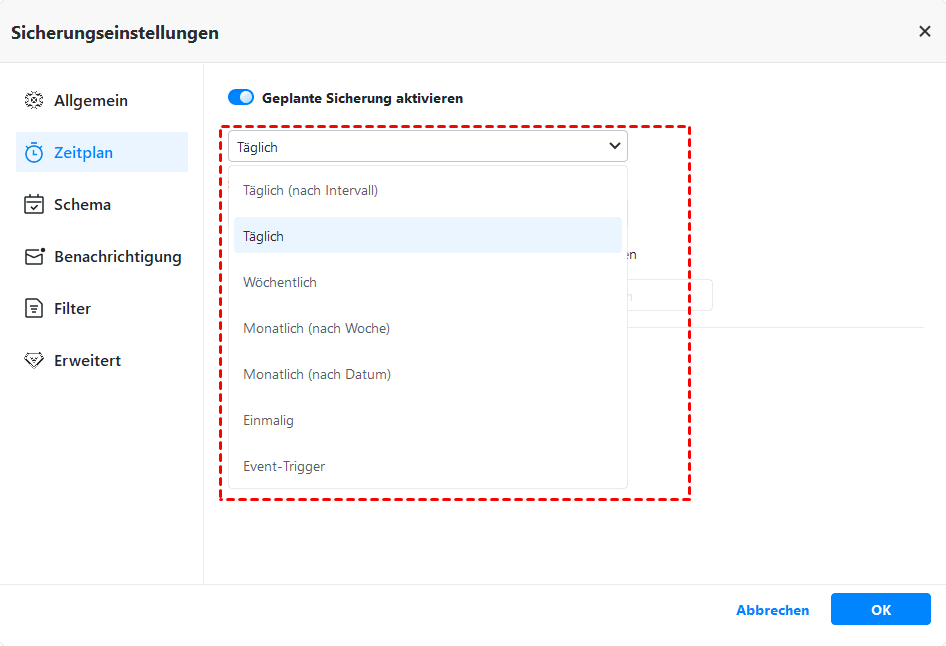Click the Allgemein gear icon
946x646 pixels.
point(34,101)
